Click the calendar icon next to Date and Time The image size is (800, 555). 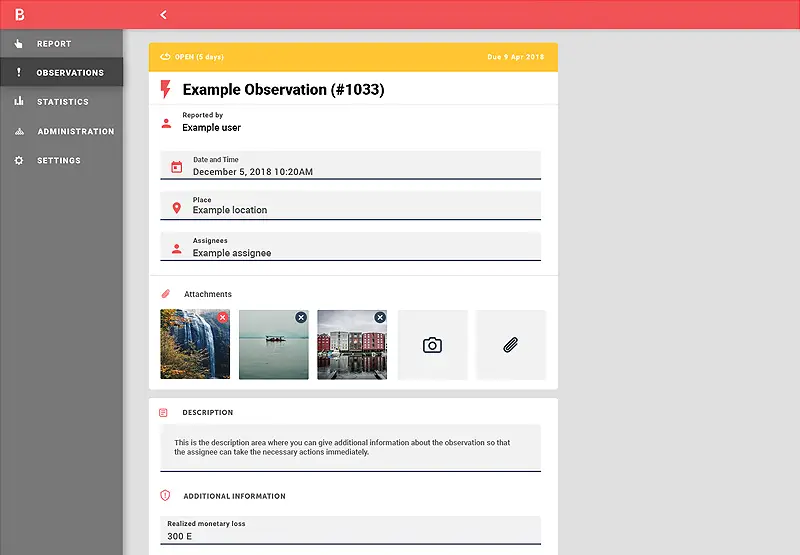176,167
